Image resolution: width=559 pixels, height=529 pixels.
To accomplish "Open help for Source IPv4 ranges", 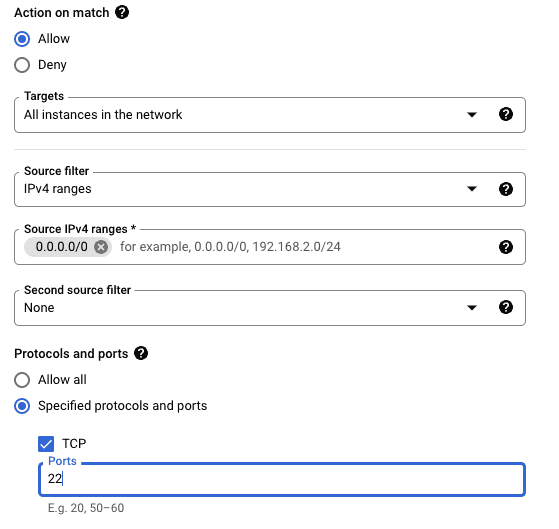I will click(x=506, y=247).
